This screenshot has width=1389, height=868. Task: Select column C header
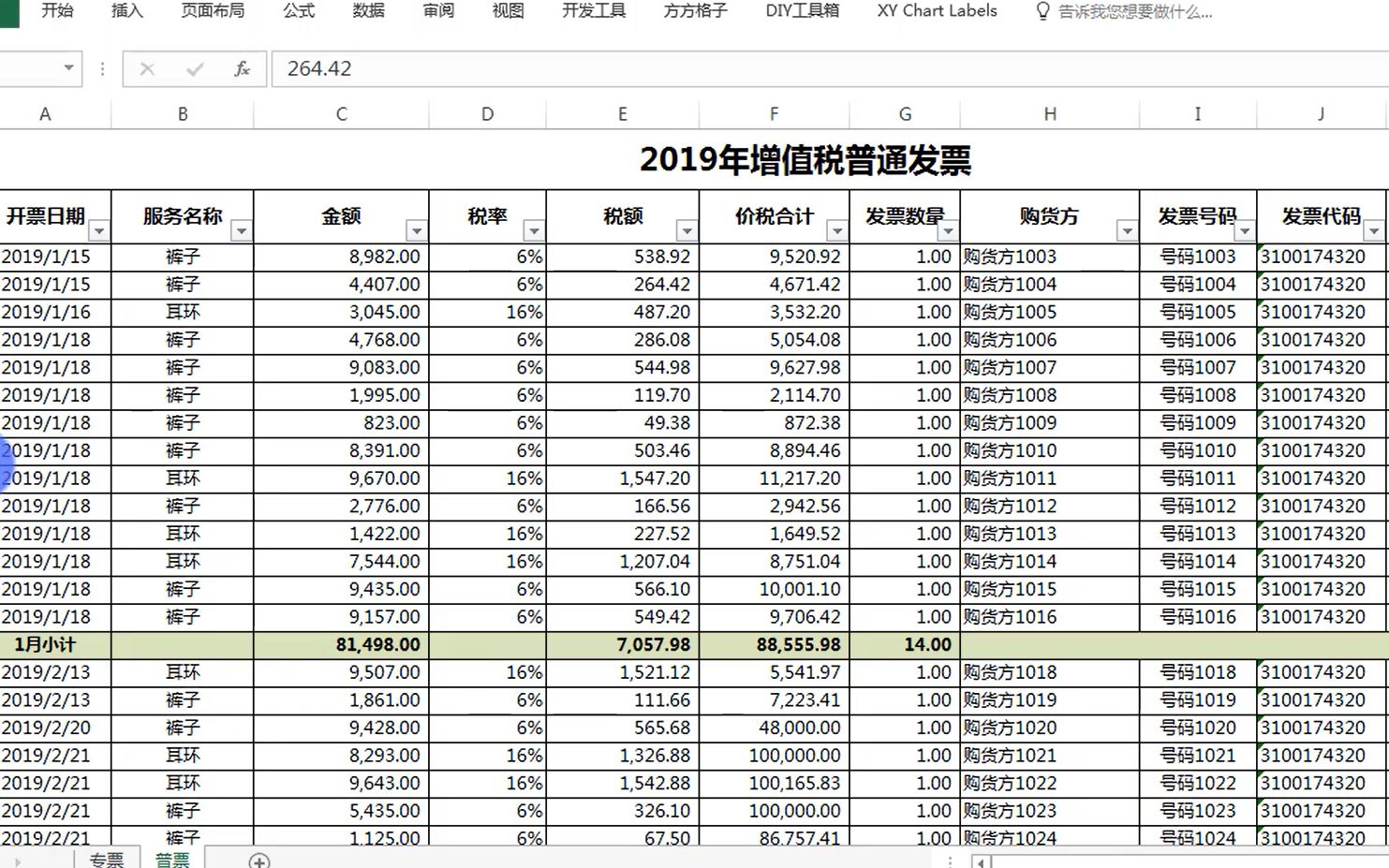pos(341,114)
